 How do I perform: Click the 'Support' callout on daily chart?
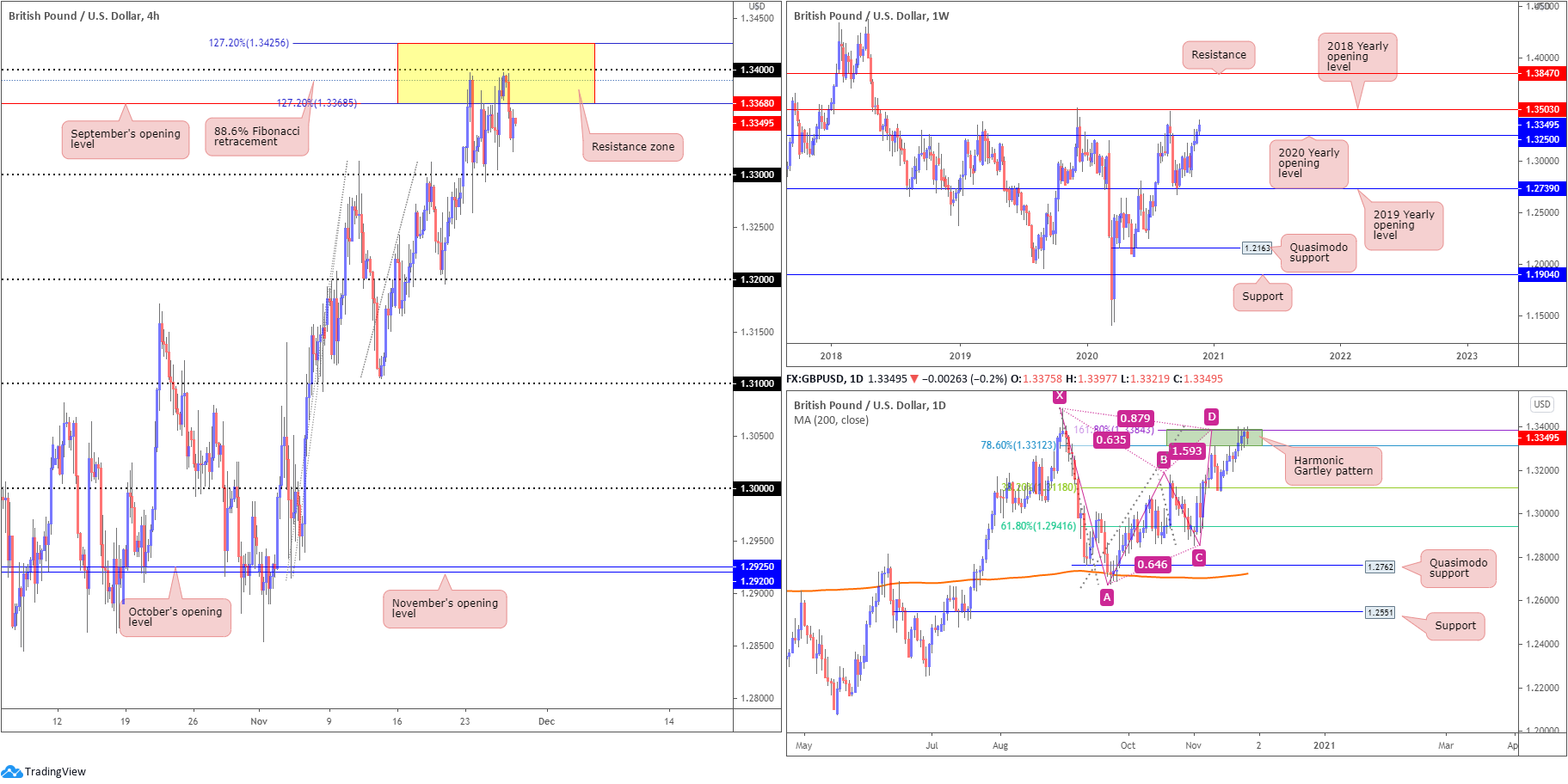(x=1454, y=626)
